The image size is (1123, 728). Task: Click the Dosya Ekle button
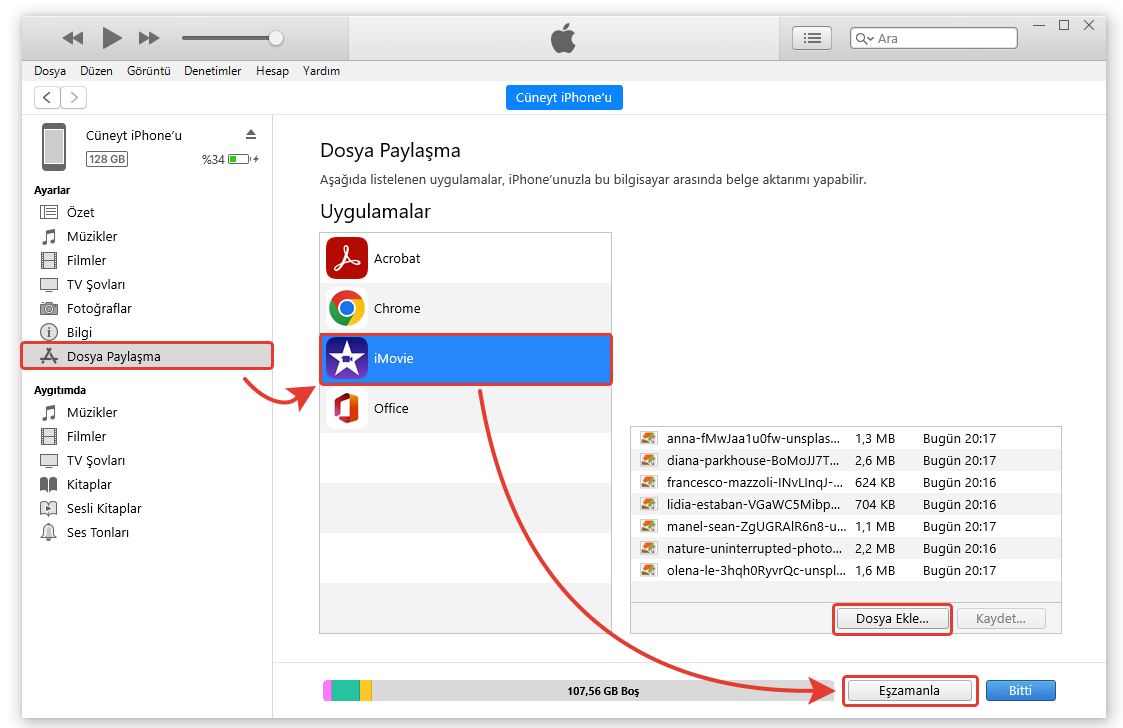(x=891, y=619)
